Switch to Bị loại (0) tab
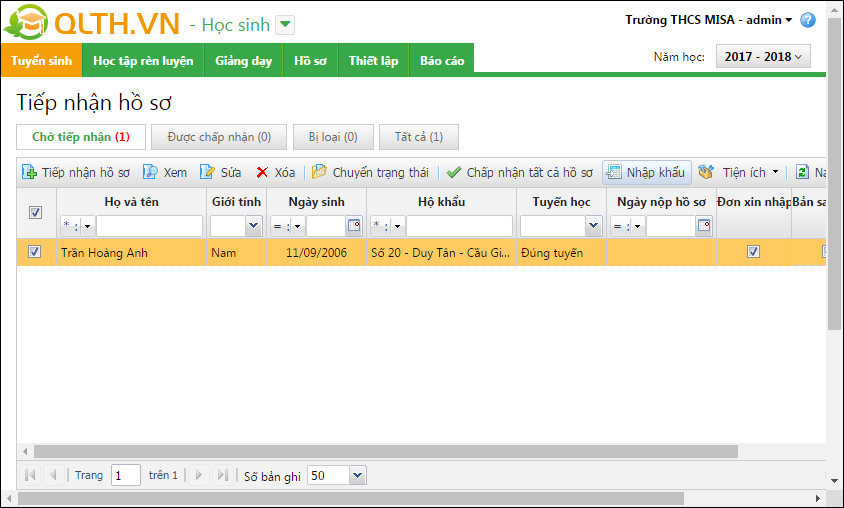This screenshot has width=844, height=508. (333, 137)
